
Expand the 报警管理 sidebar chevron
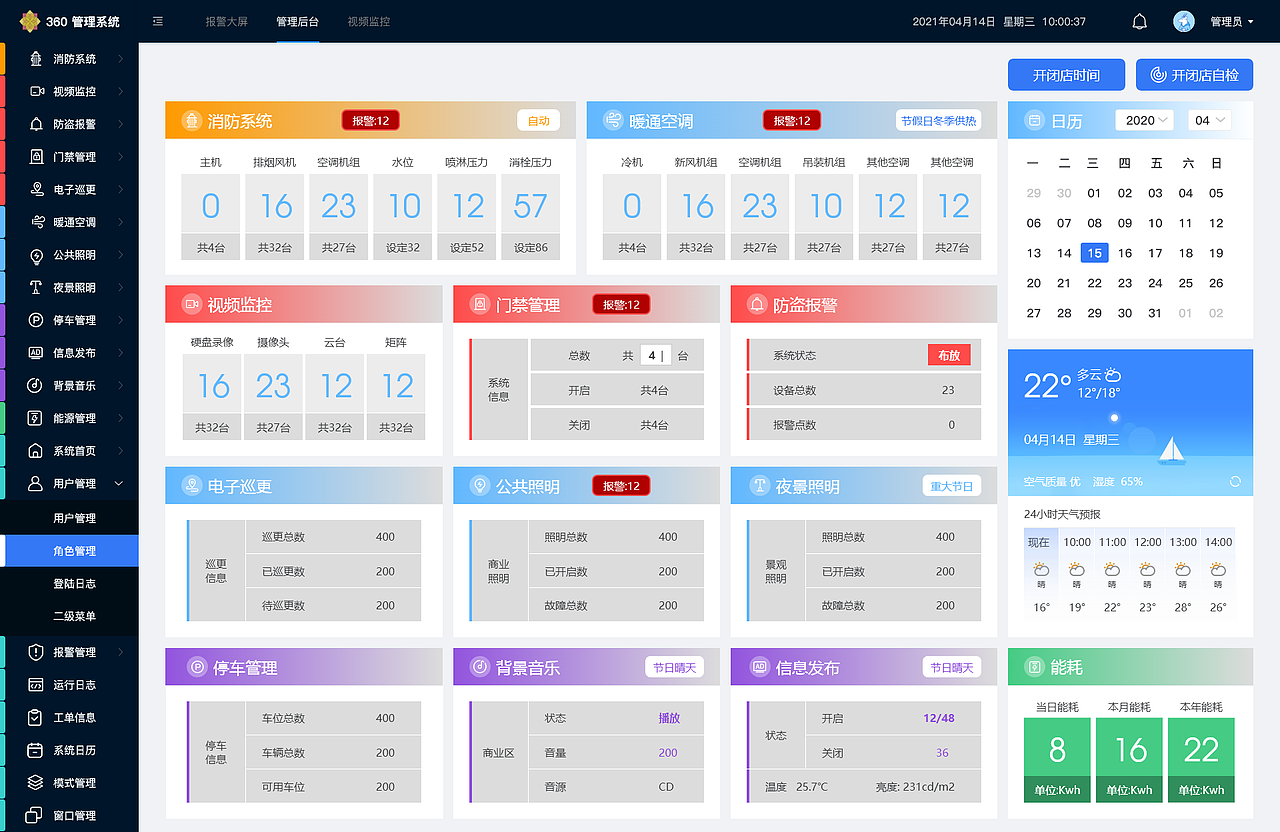click(120, 652)
